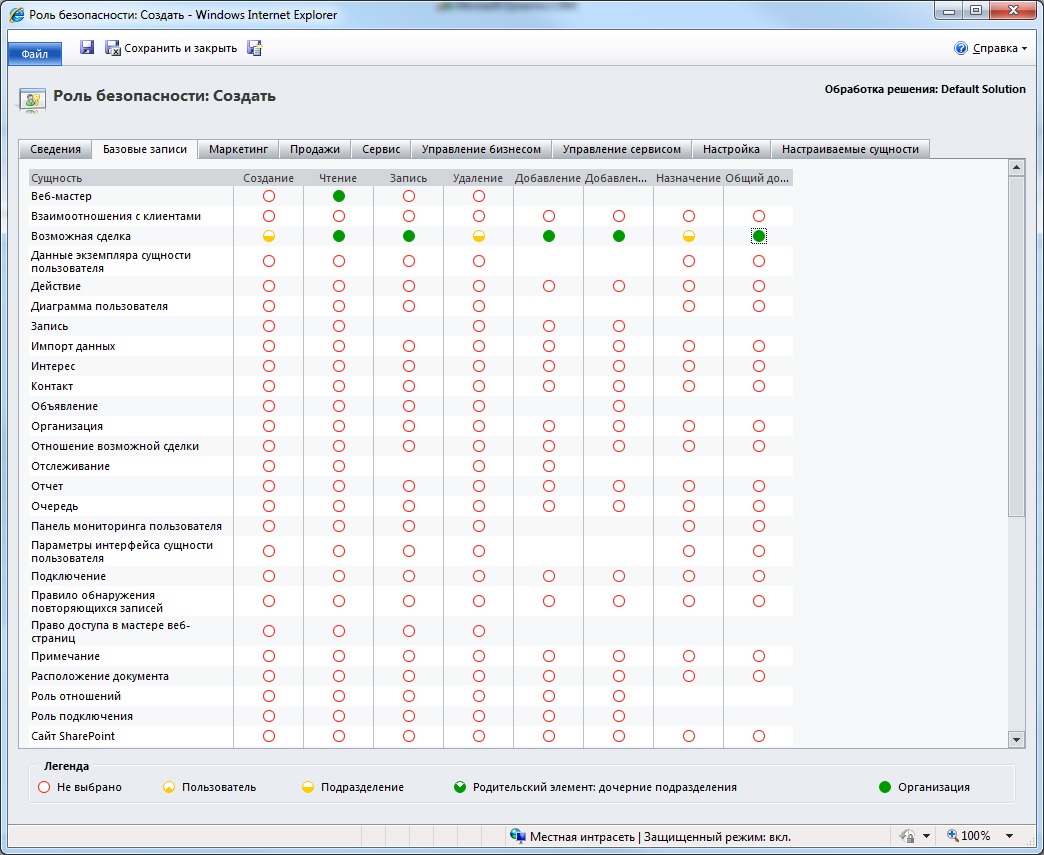Click the zoom magnifier icon in status bar
This screenshot has height=855, width=1044.
953,835
